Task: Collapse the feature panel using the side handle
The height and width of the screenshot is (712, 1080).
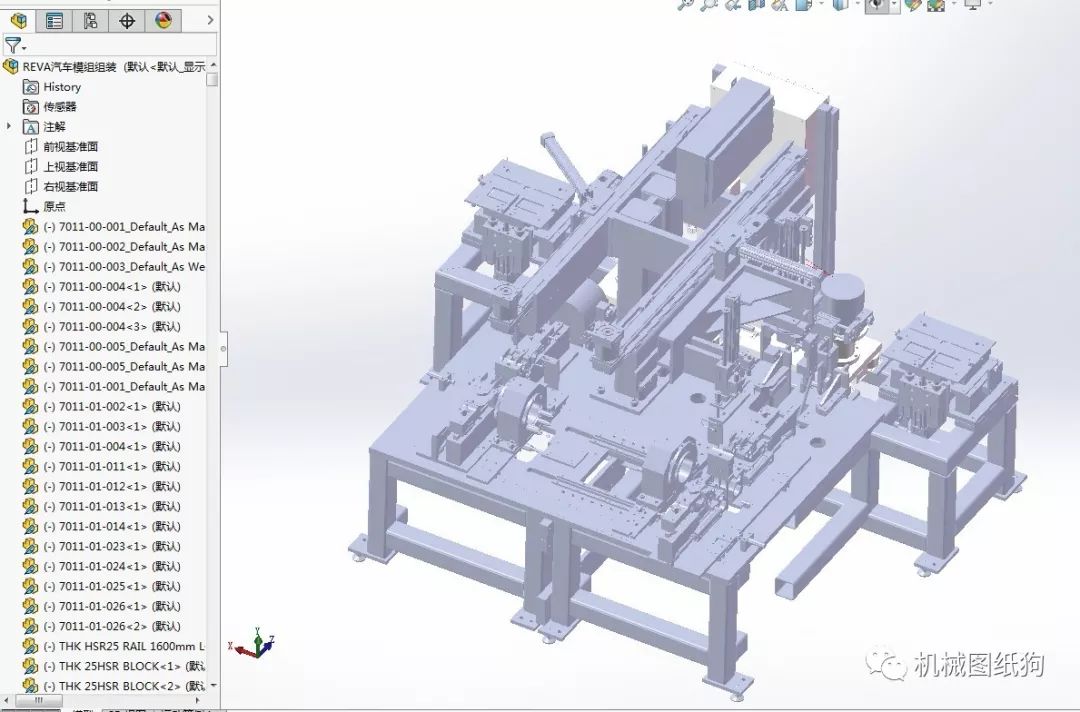Action: tap(223, 349)
